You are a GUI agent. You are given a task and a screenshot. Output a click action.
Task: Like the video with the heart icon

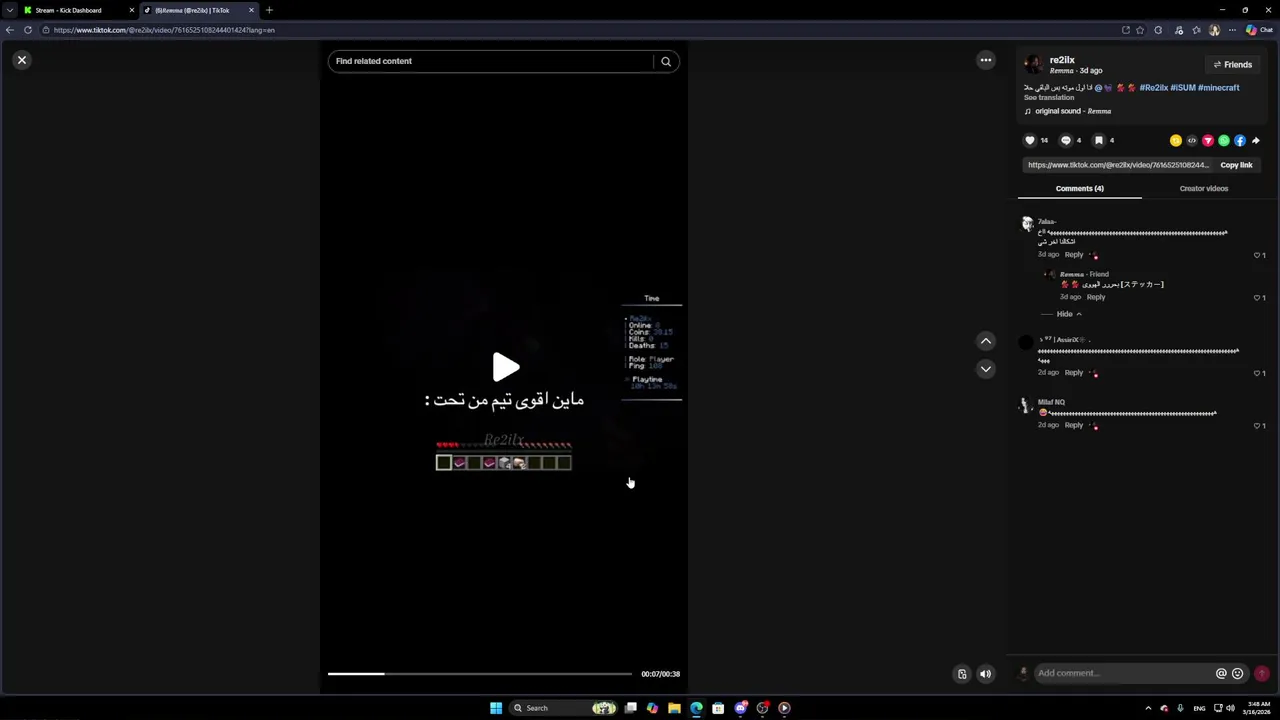[1030, 140]
